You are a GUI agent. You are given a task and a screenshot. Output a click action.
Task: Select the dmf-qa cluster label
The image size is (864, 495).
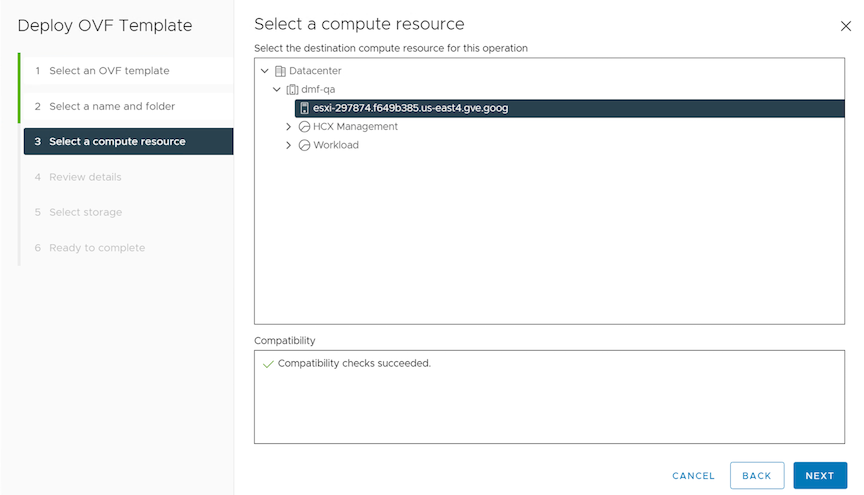point(318,89)
